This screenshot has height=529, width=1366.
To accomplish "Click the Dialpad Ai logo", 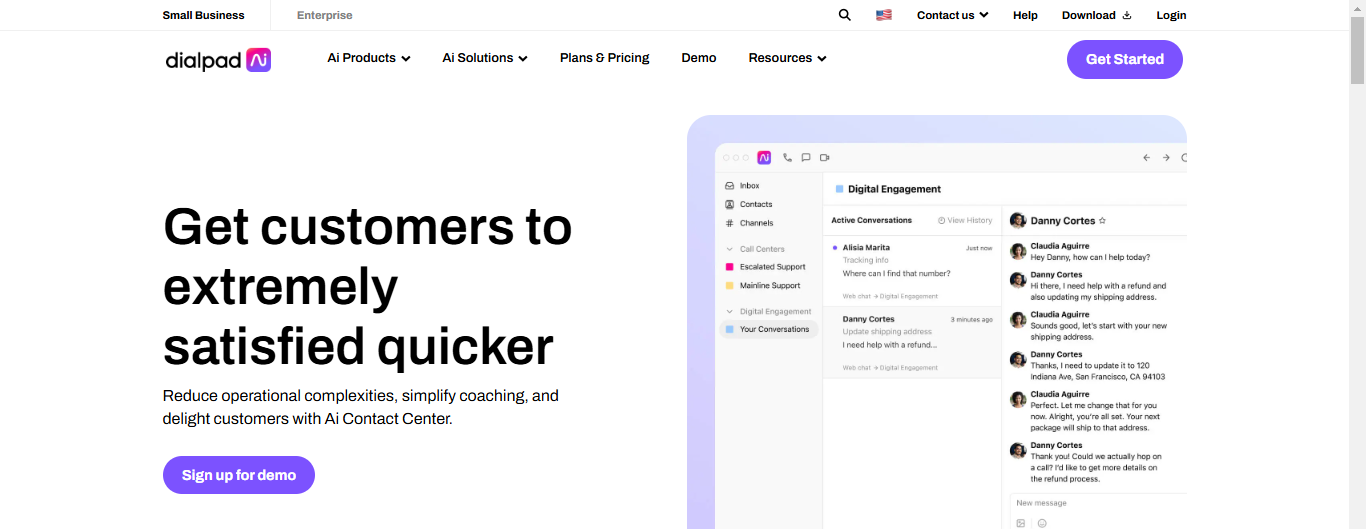I will (x=218, y=60).
